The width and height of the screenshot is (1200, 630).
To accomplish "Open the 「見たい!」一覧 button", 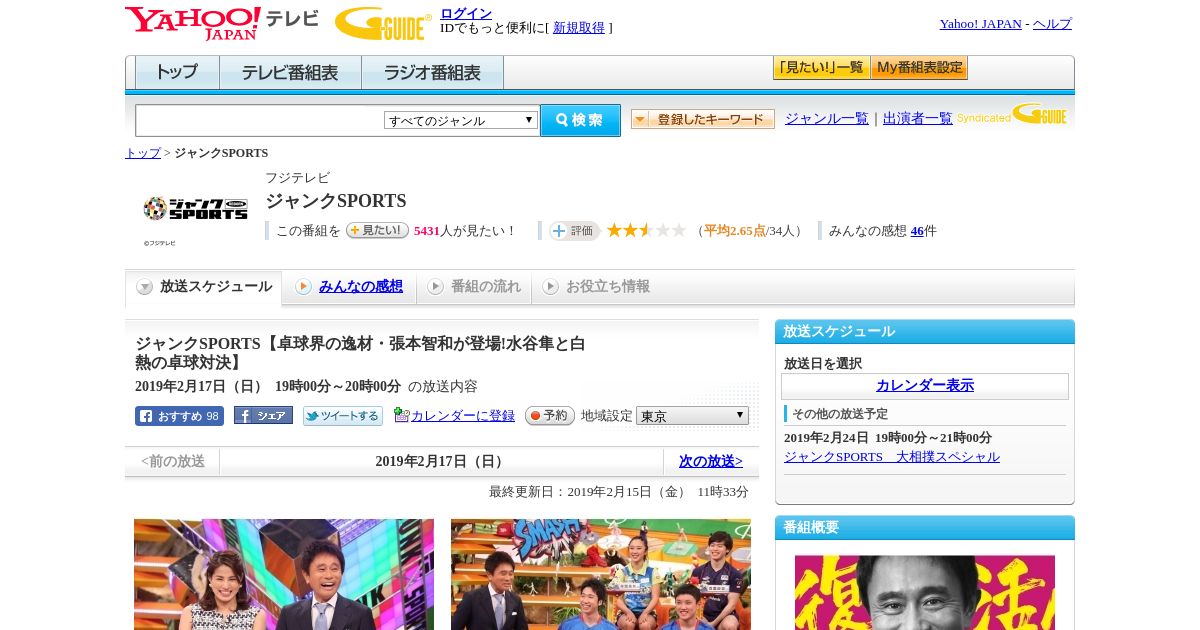I will [821, 68].
